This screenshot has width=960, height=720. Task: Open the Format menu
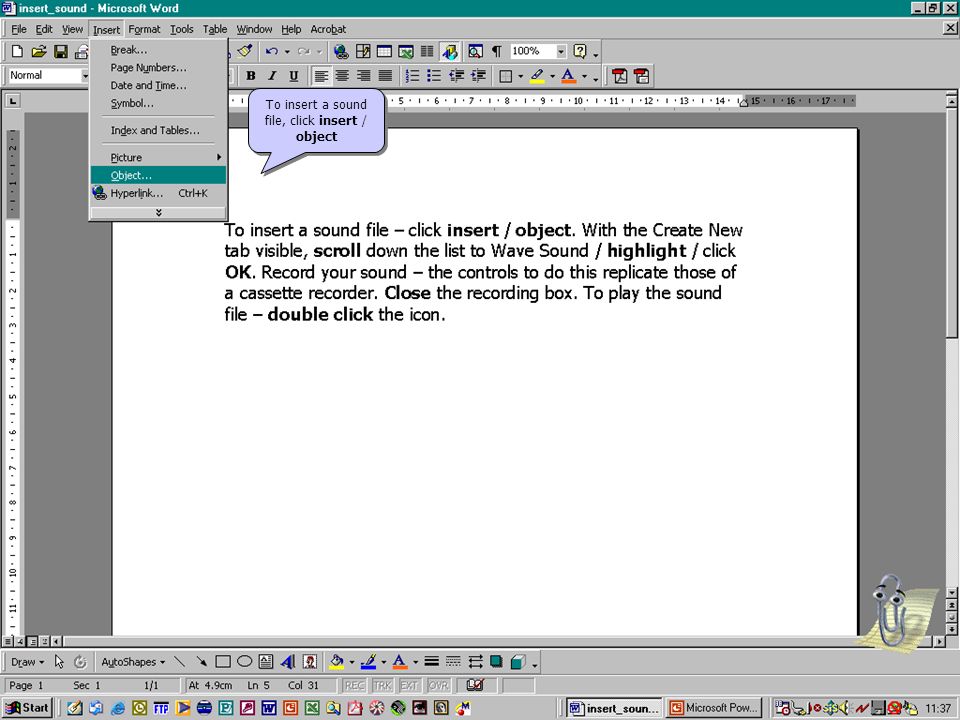[x=144, y=29]
